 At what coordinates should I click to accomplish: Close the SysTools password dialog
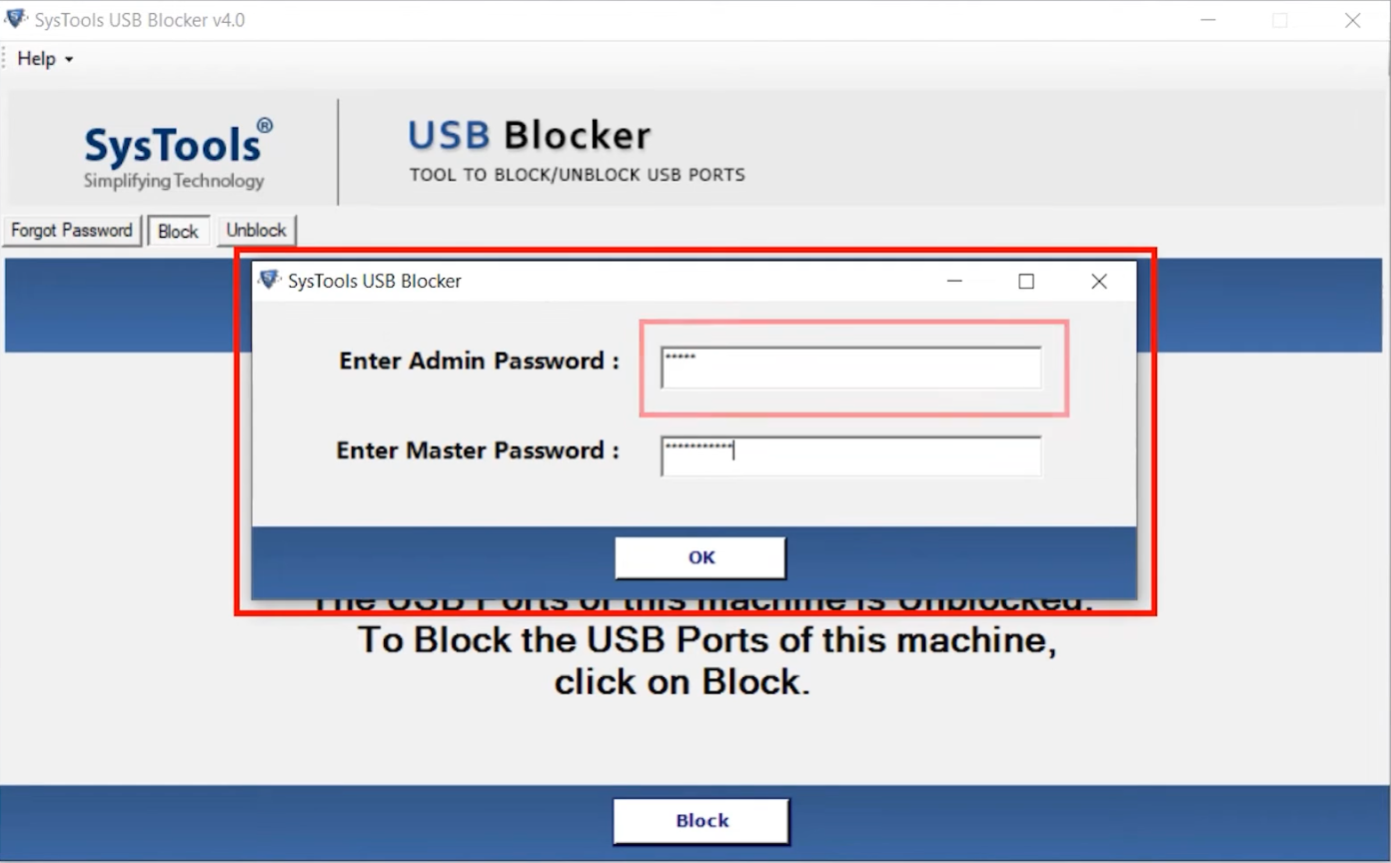[x=1098, y=281]
